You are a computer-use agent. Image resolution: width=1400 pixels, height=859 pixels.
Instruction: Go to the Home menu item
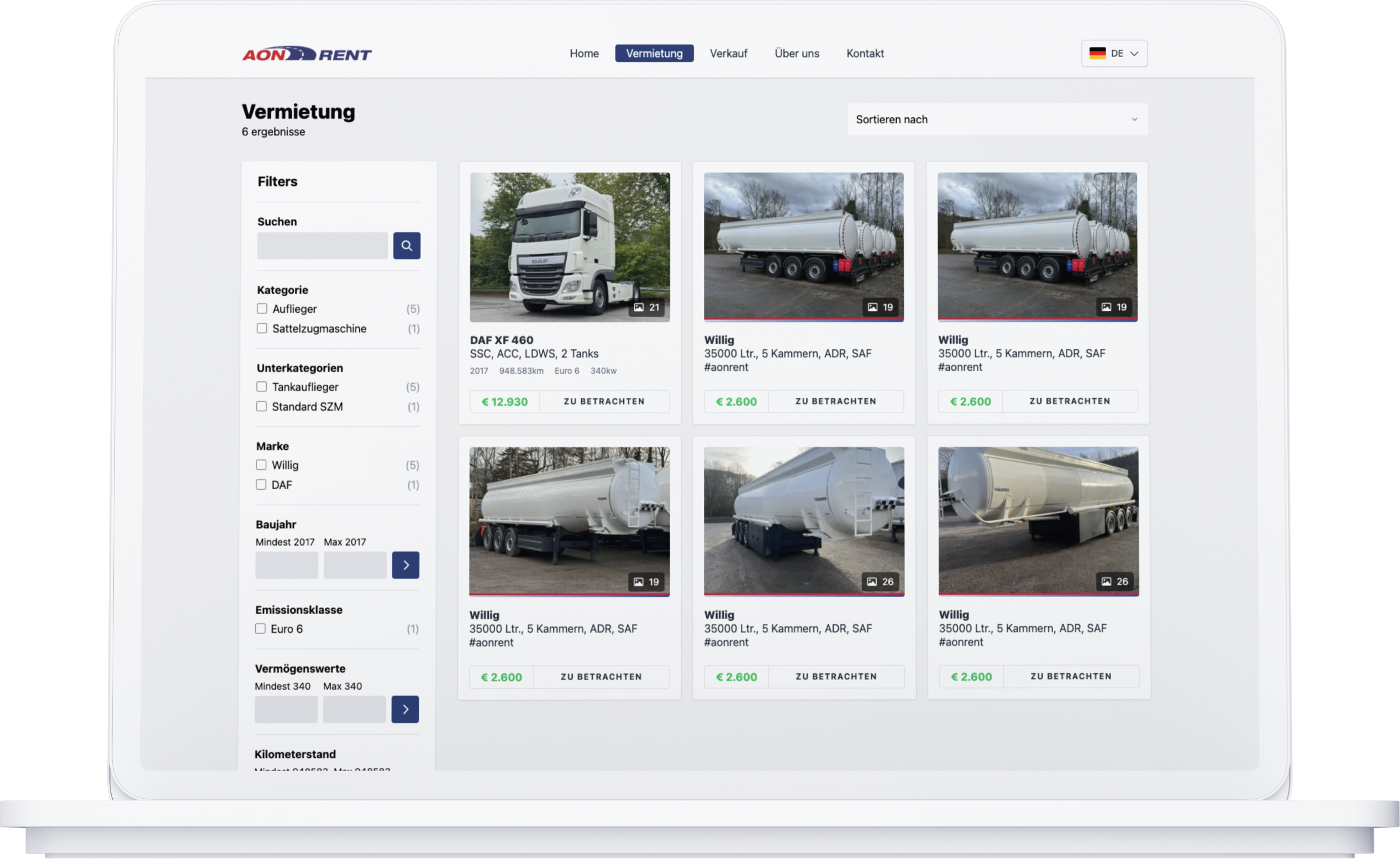(x=584, y=54)
